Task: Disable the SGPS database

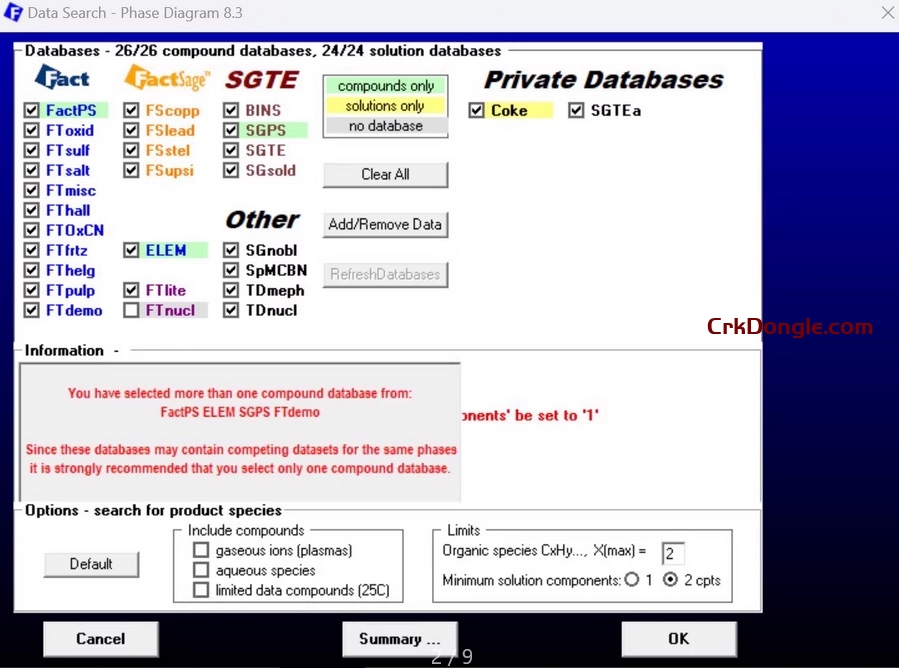Action: [x=231, y=130]
